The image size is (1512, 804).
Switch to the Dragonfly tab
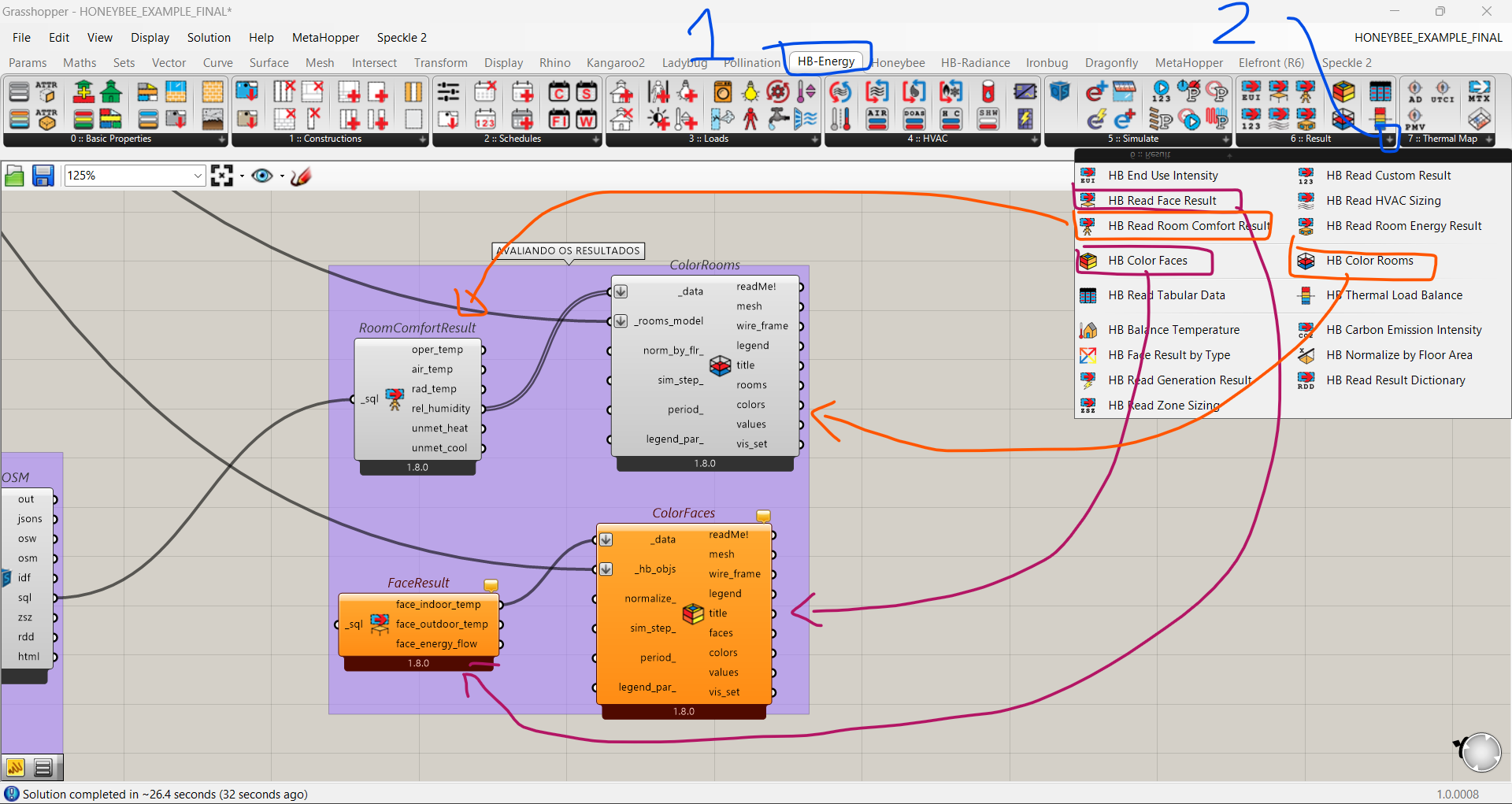[x=1111, y=62]
